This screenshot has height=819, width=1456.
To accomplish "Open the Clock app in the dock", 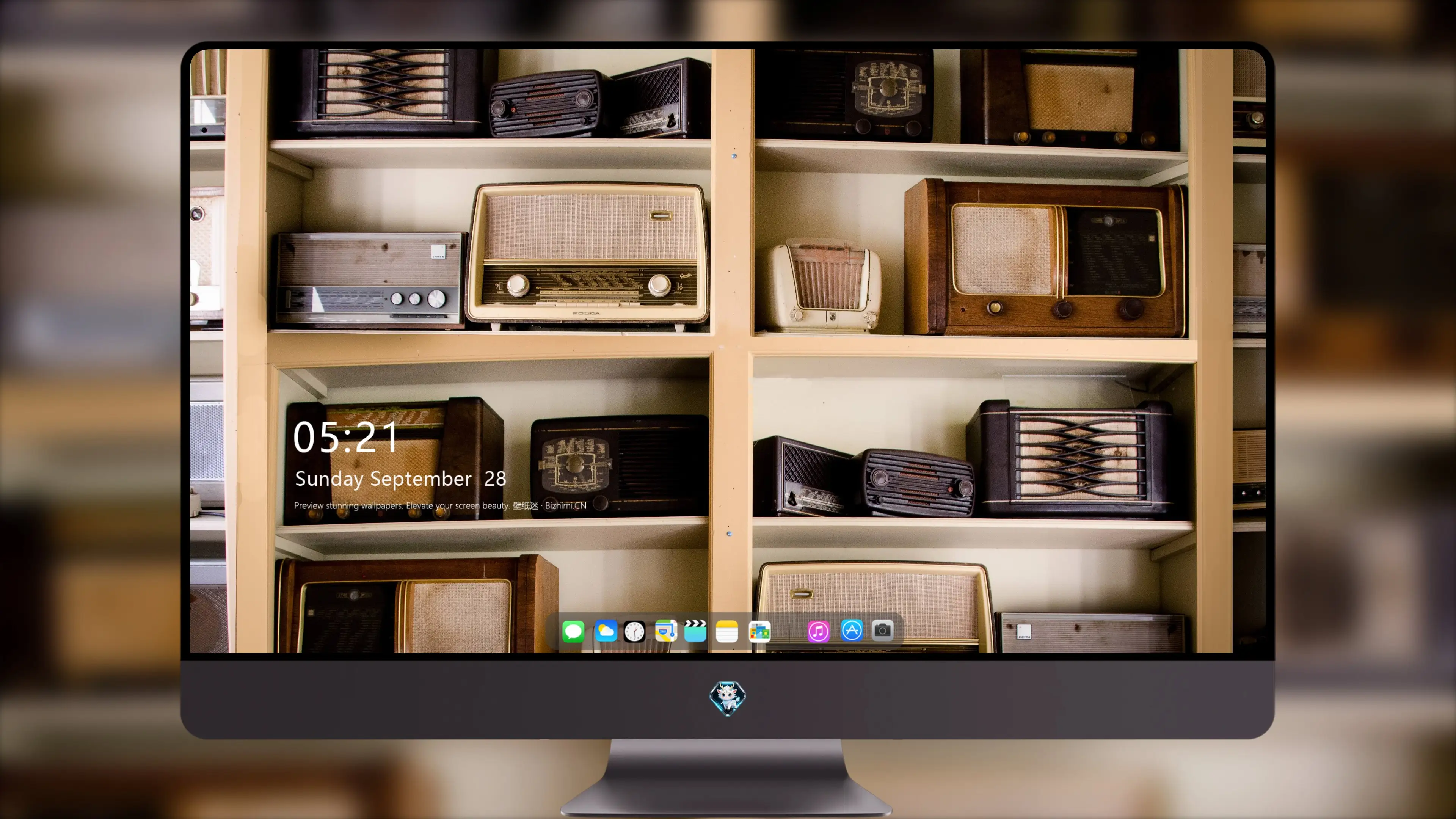I will [x=634, y=631].
